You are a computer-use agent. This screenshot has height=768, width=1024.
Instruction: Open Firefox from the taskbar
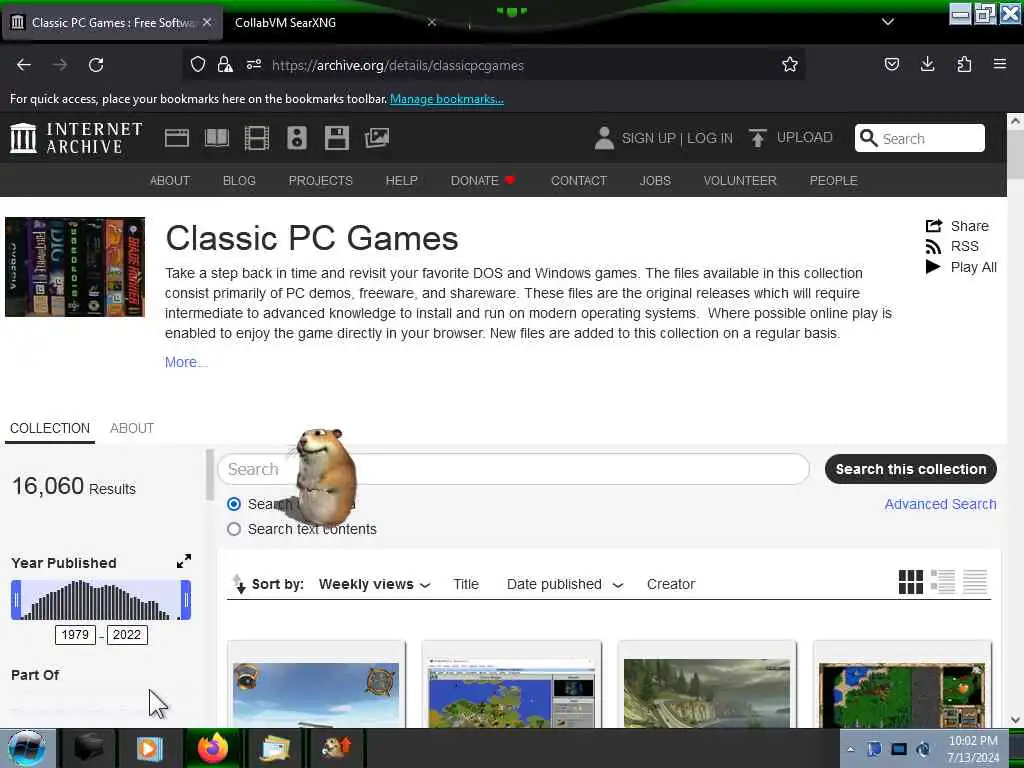click(x=212, y=748)
